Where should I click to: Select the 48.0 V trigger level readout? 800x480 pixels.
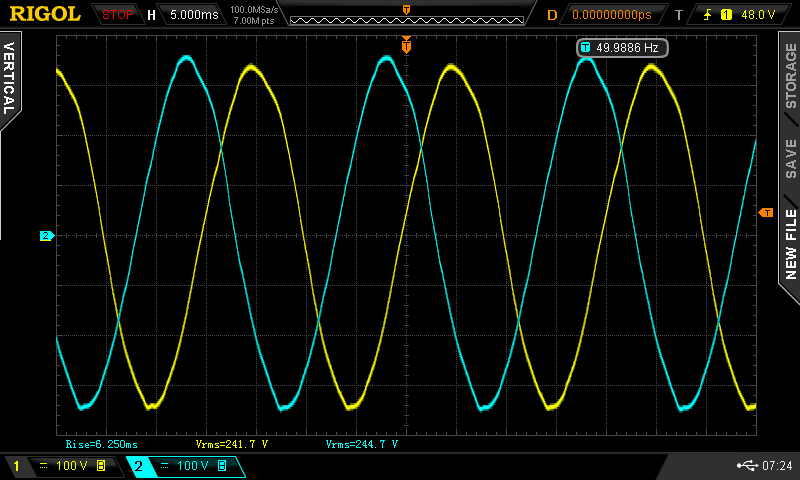[x=757, y=15]
